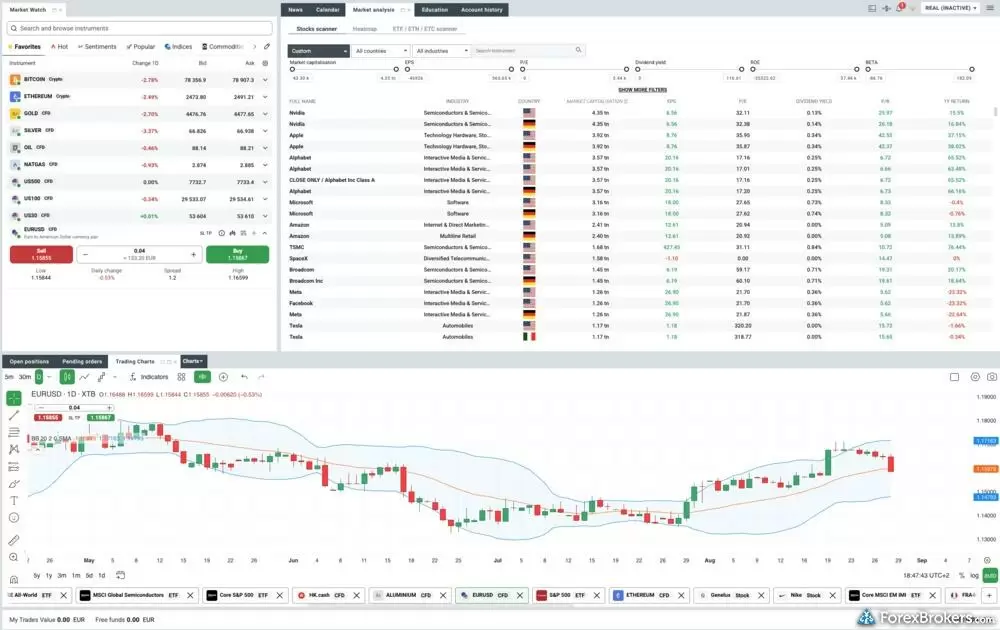Set chart range to 3m

pyautogui.click(x=62, y=575)
